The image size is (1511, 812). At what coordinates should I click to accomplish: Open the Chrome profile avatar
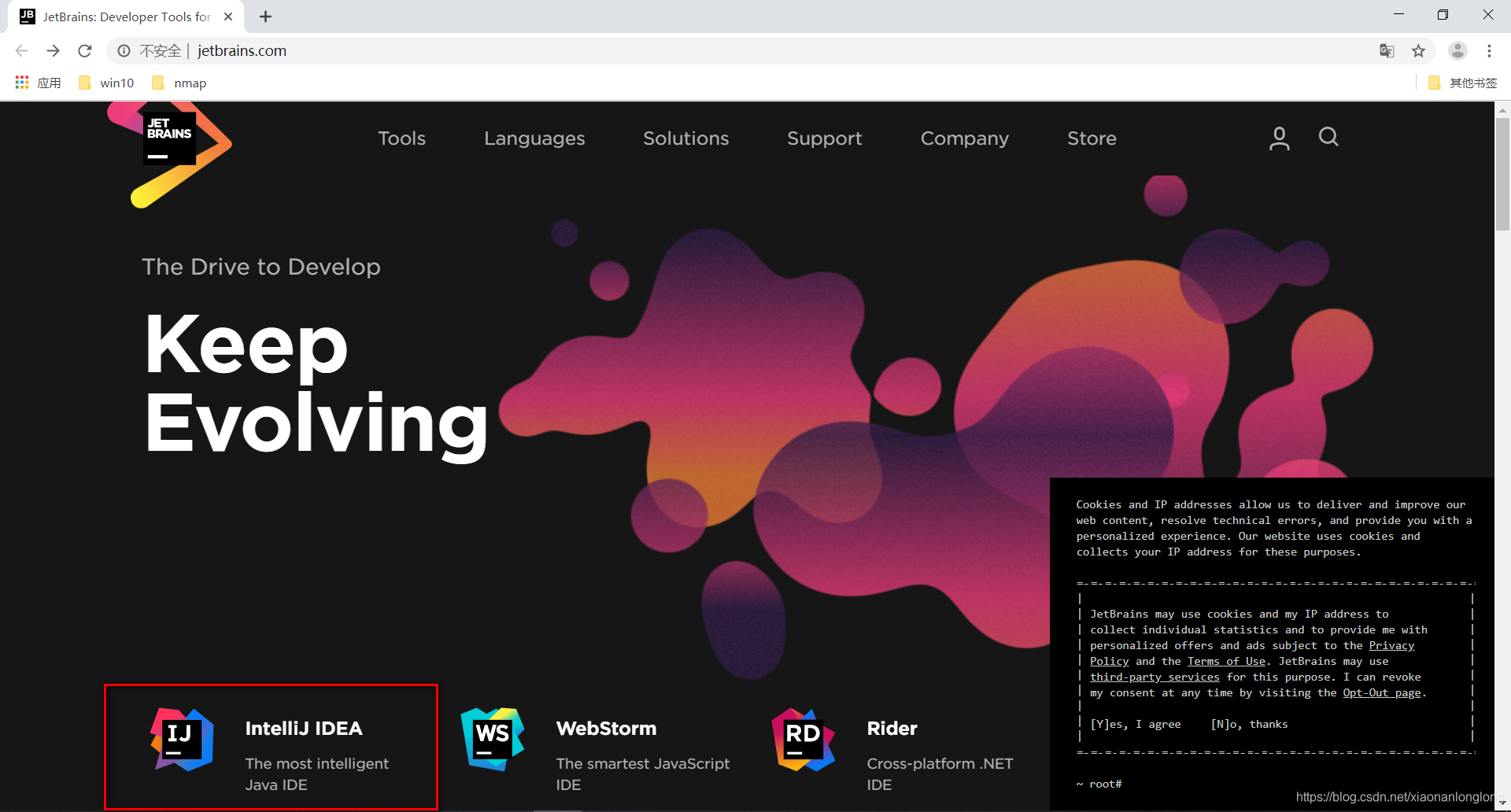(x=1457, y=50)
